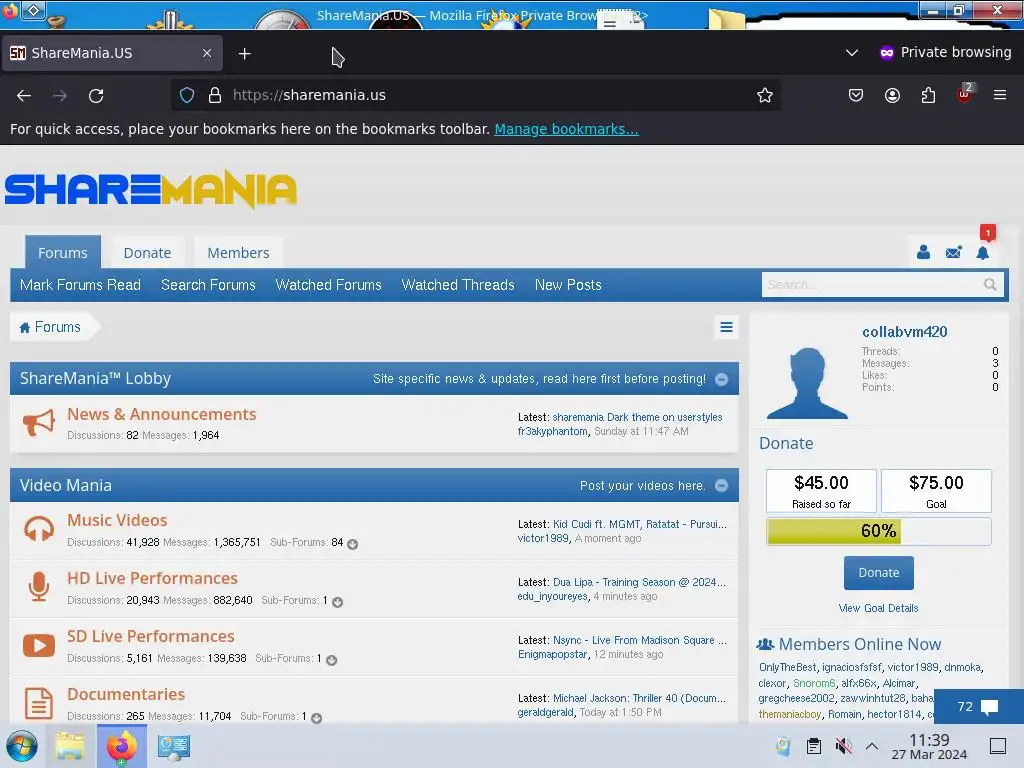Expand SD Live Performances sub-forums list
The width and height of the screenshot is (1024, 768).
click(x=332, y=660)
